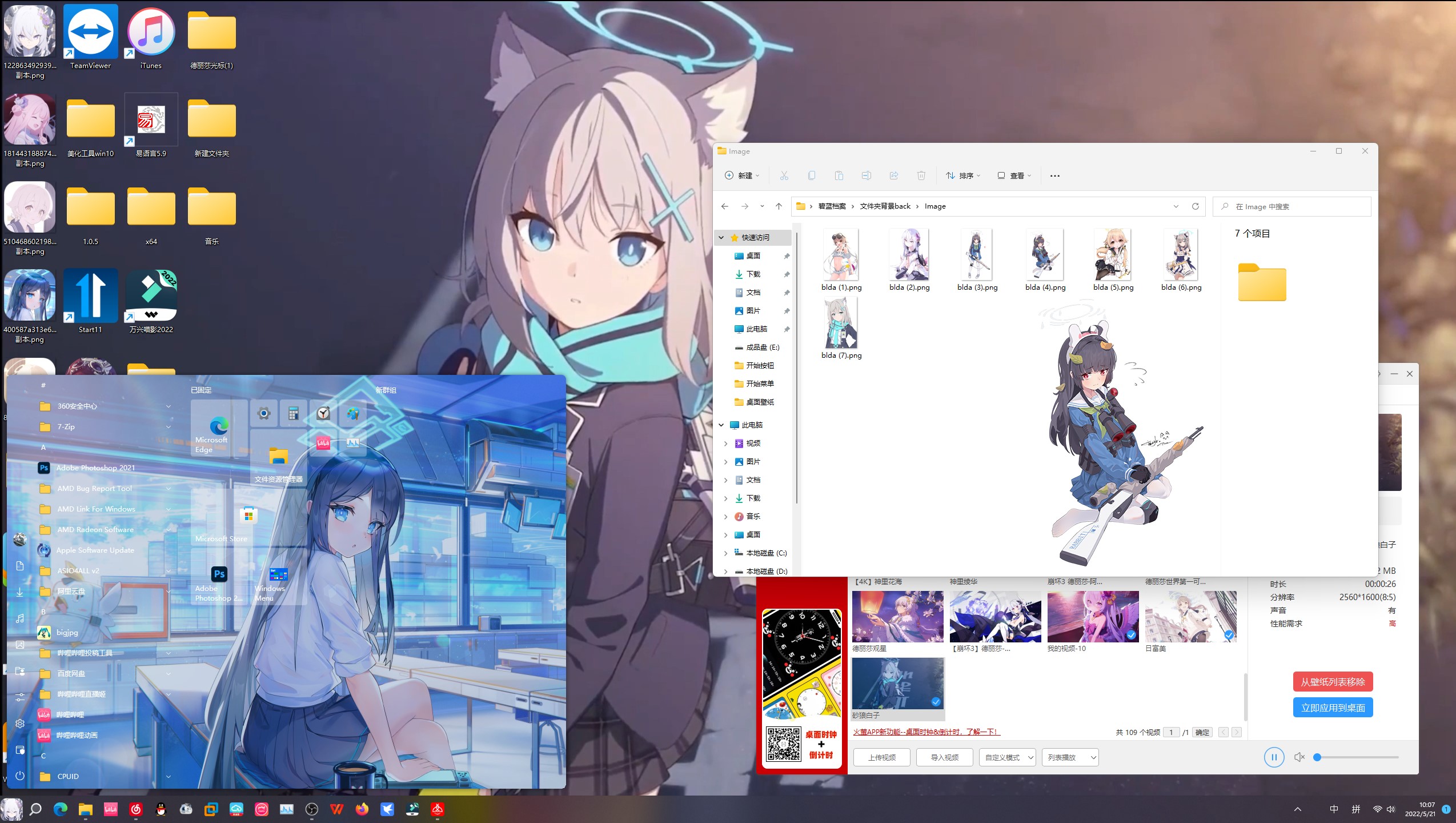Screen dimensions: 1456x823
Task: Toggle checkmark on 我的视频-10 wallpaper thumbnail
Action: pos(1131,635)
